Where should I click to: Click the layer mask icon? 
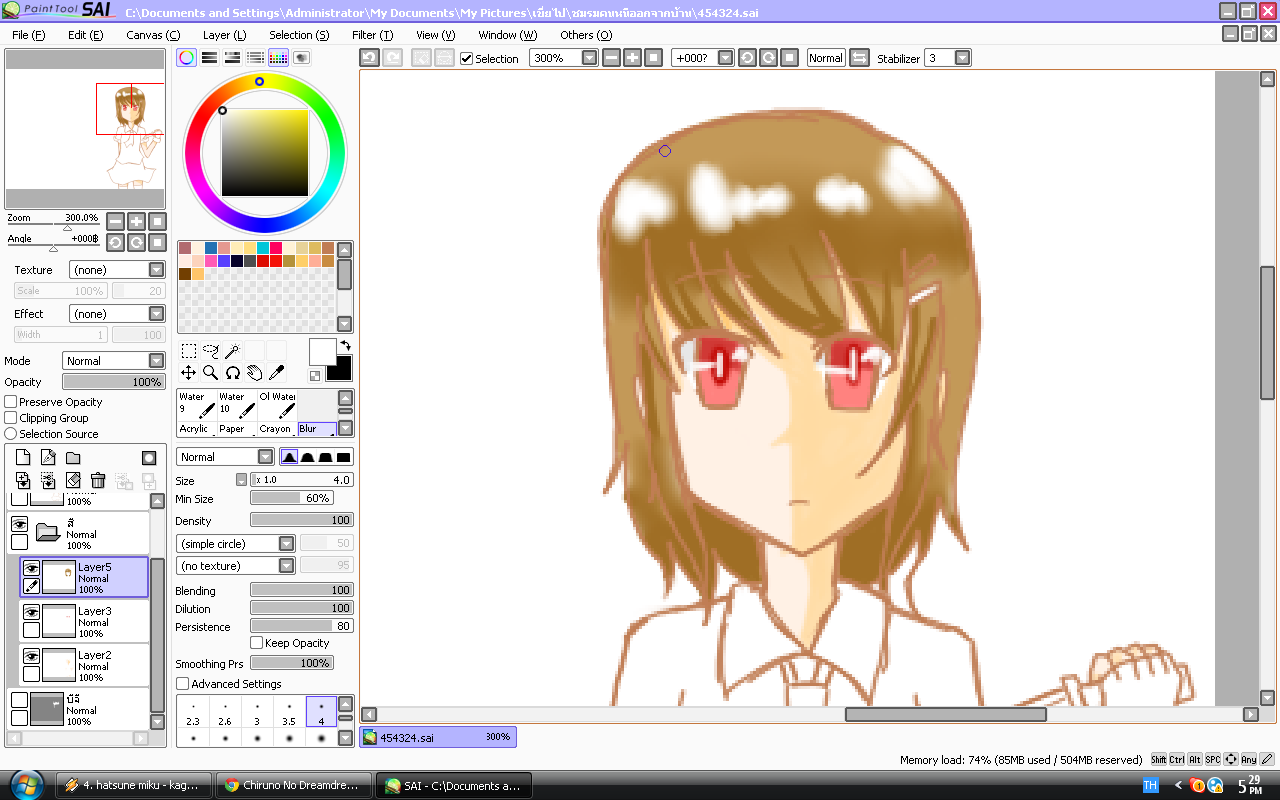click(x=149, y=458)
